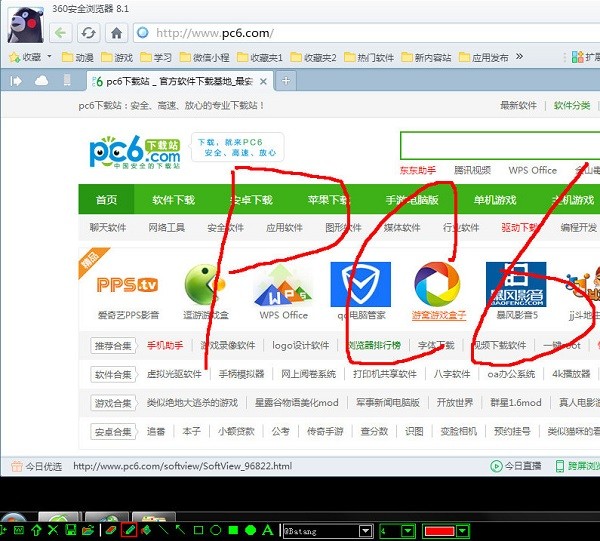Open the 驱动下载 category

pyautogui.click(x=520, y=228)
